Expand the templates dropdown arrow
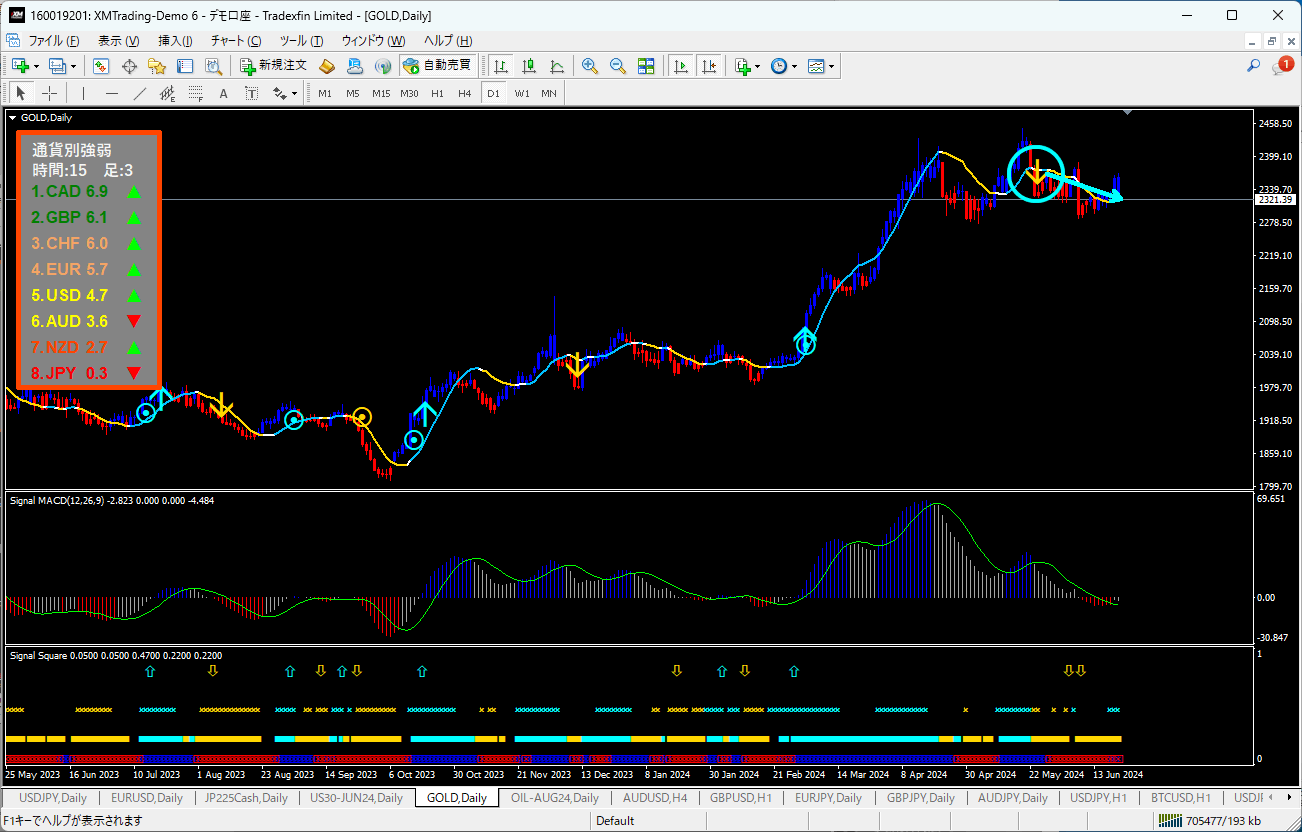The width and height of the screenshot is (1302, 832). (x=831, y=67)
